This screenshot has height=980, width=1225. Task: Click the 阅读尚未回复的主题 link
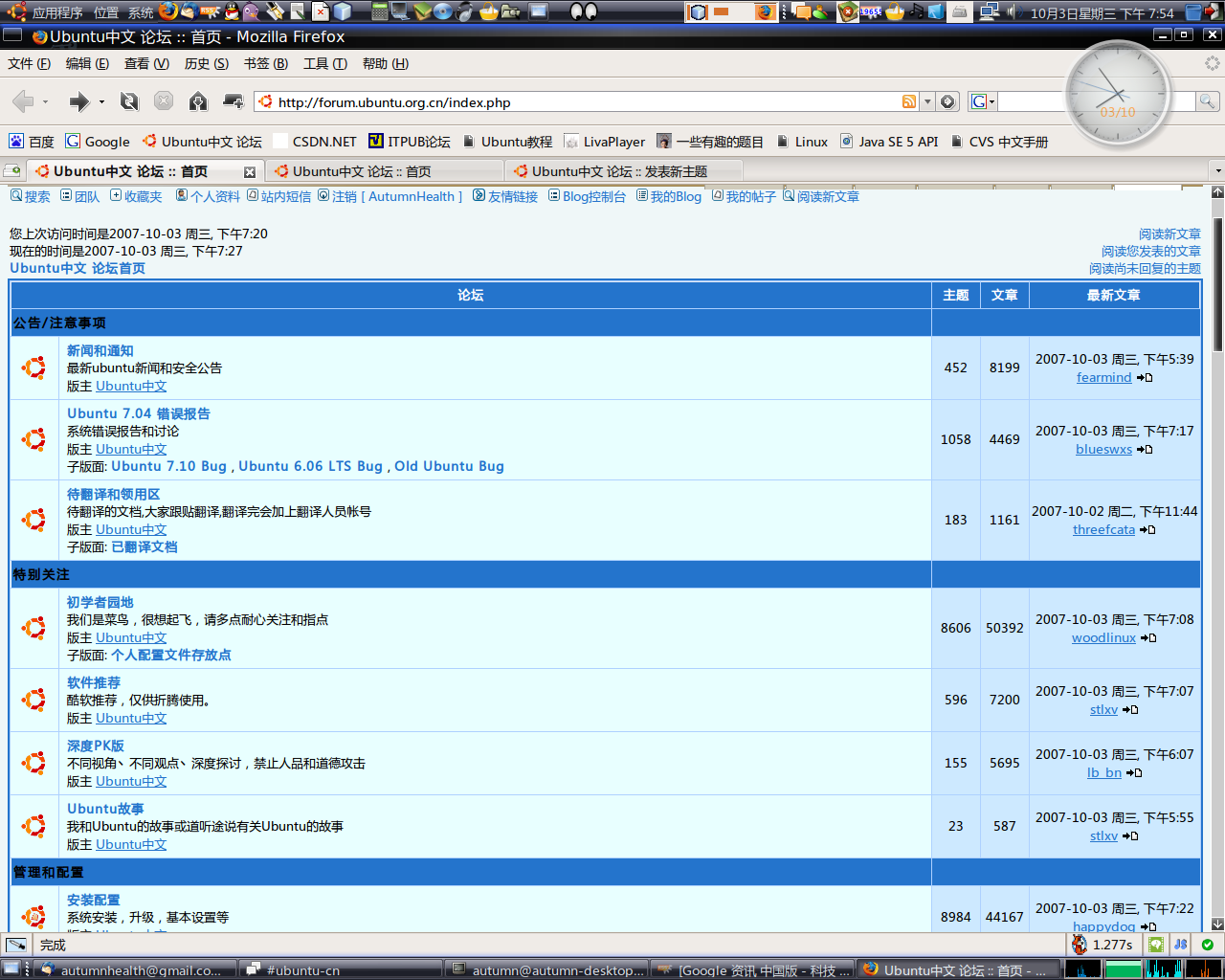(x=1145, y=268)
